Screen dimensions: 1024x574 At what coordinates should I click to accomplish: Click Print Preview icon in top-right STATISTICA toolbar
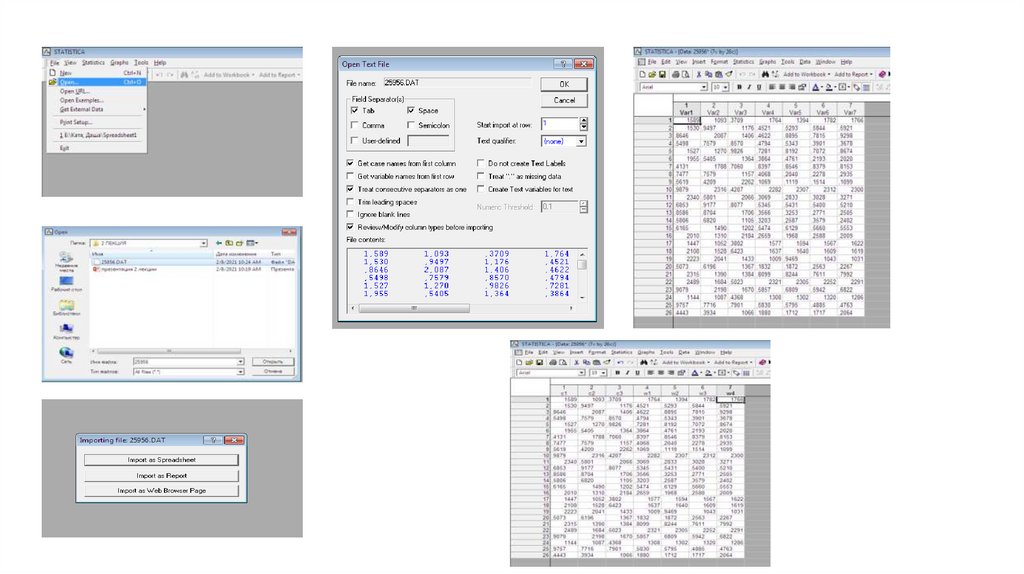click(x=686, y=74)
